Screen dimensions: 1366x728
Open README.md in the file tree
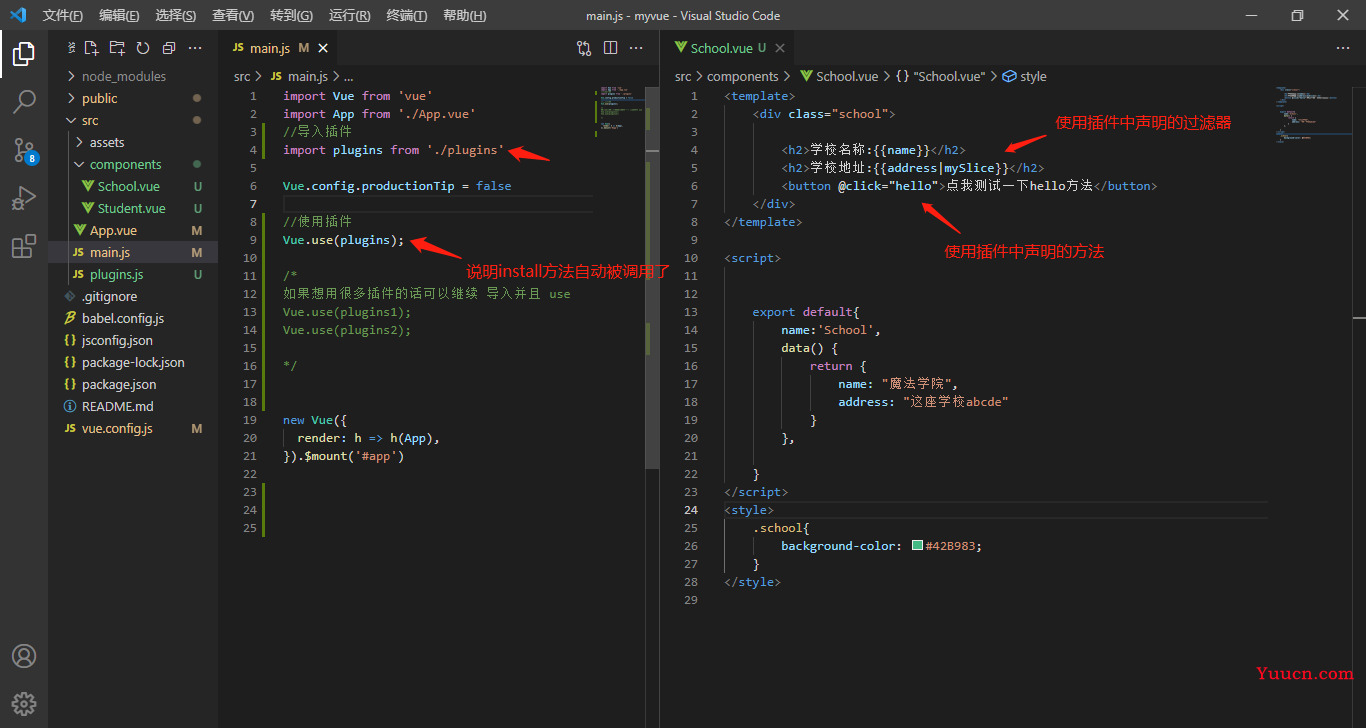click(x=133, y=406)
